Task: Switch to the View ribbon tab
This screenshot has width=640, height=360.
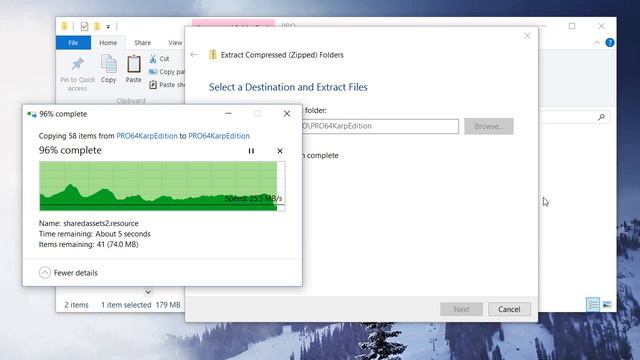Action: click(x=175, y=42)
